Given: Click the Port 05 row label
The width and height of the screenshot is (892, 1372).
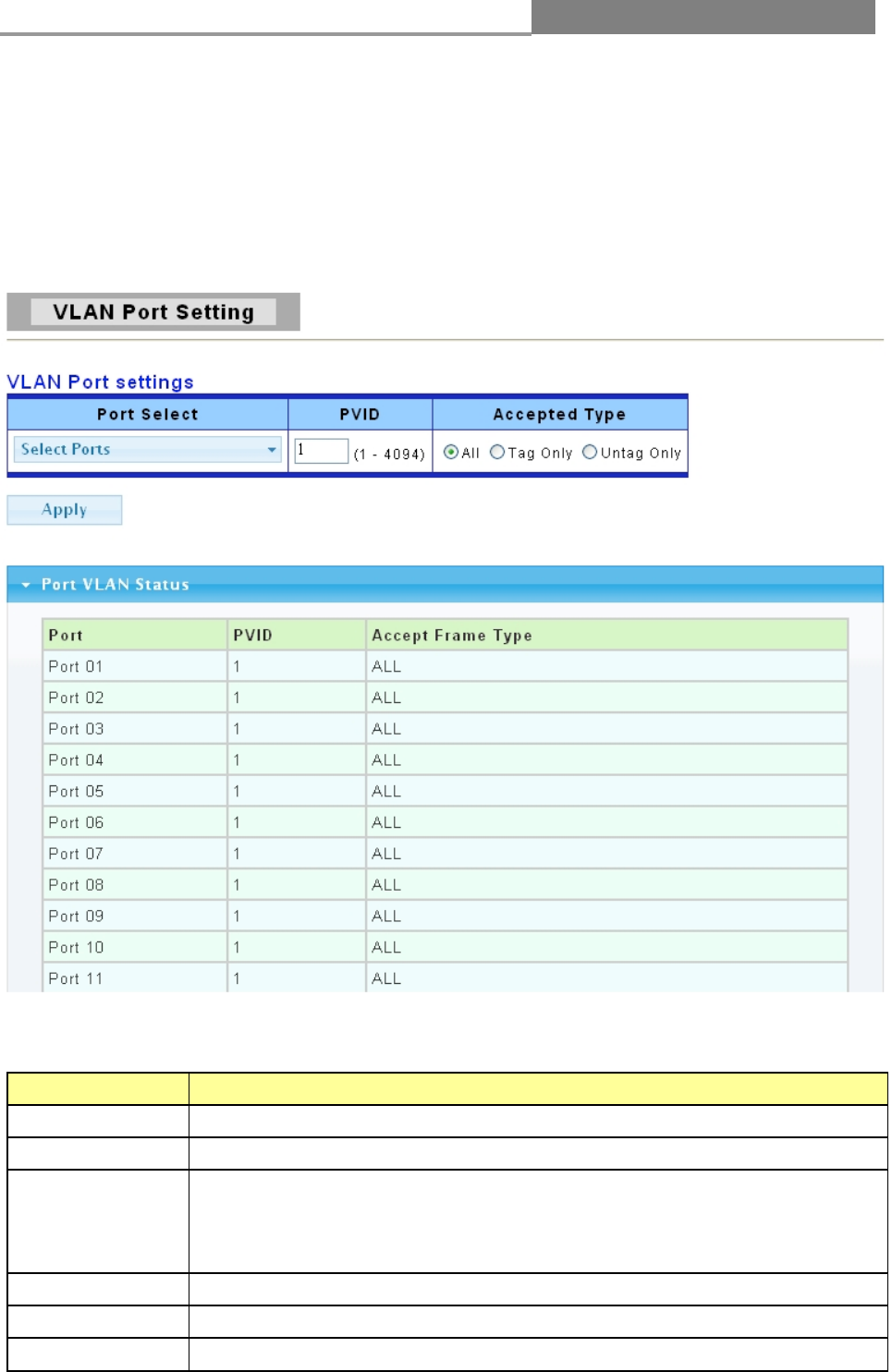Looking at the screenshot, I should (x=76, y=792).
